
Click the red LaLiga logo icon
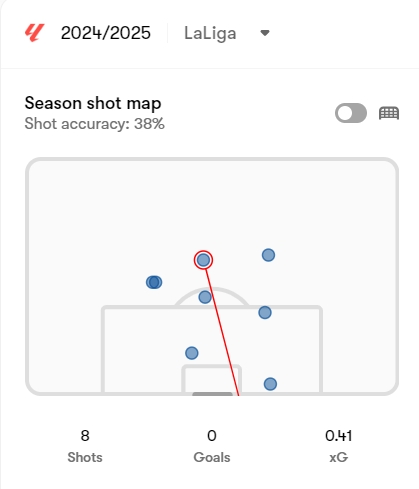[35, 33]
